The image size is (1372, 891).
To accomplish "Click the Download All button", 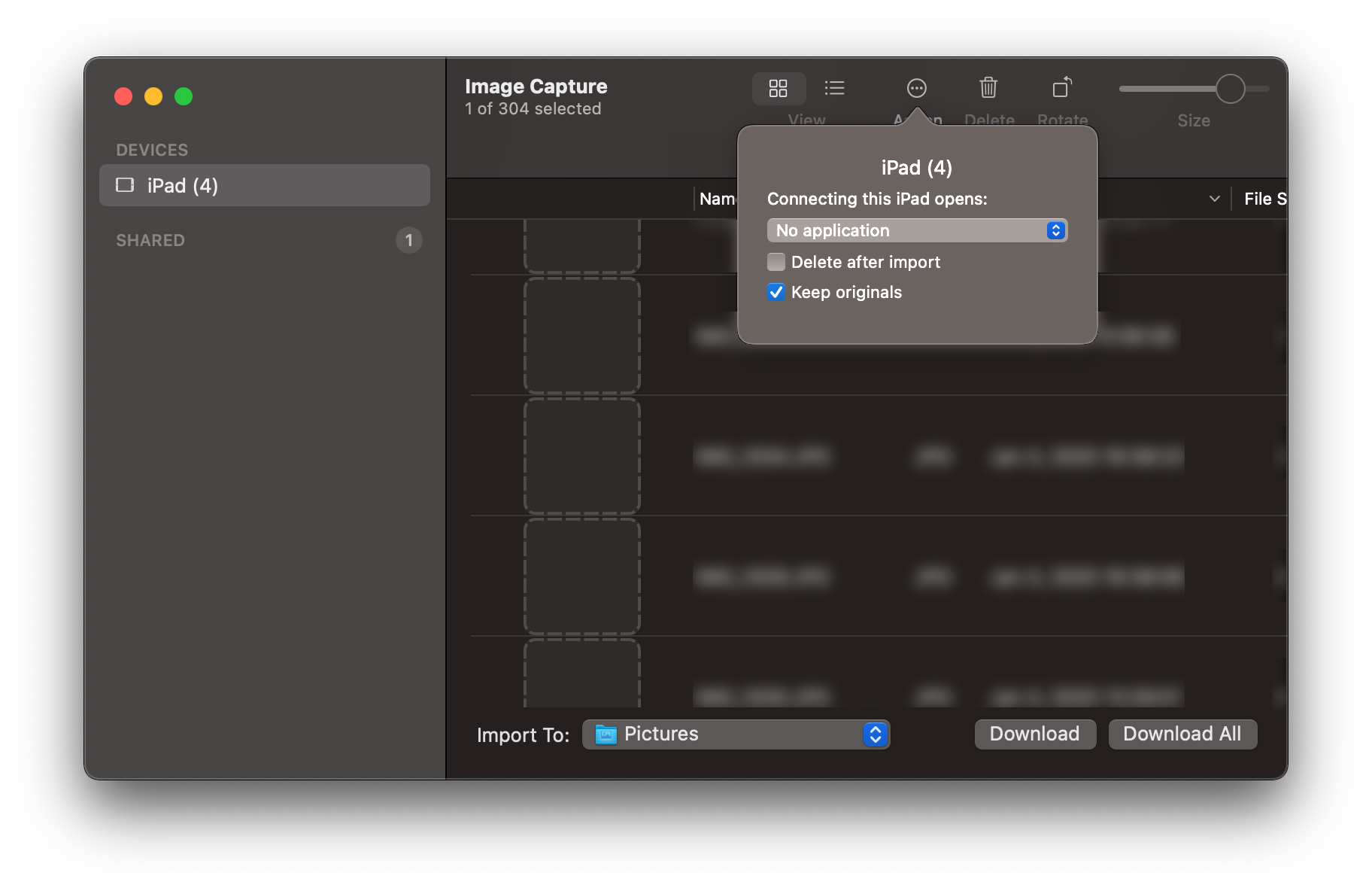I will [x=1182, y=734].
